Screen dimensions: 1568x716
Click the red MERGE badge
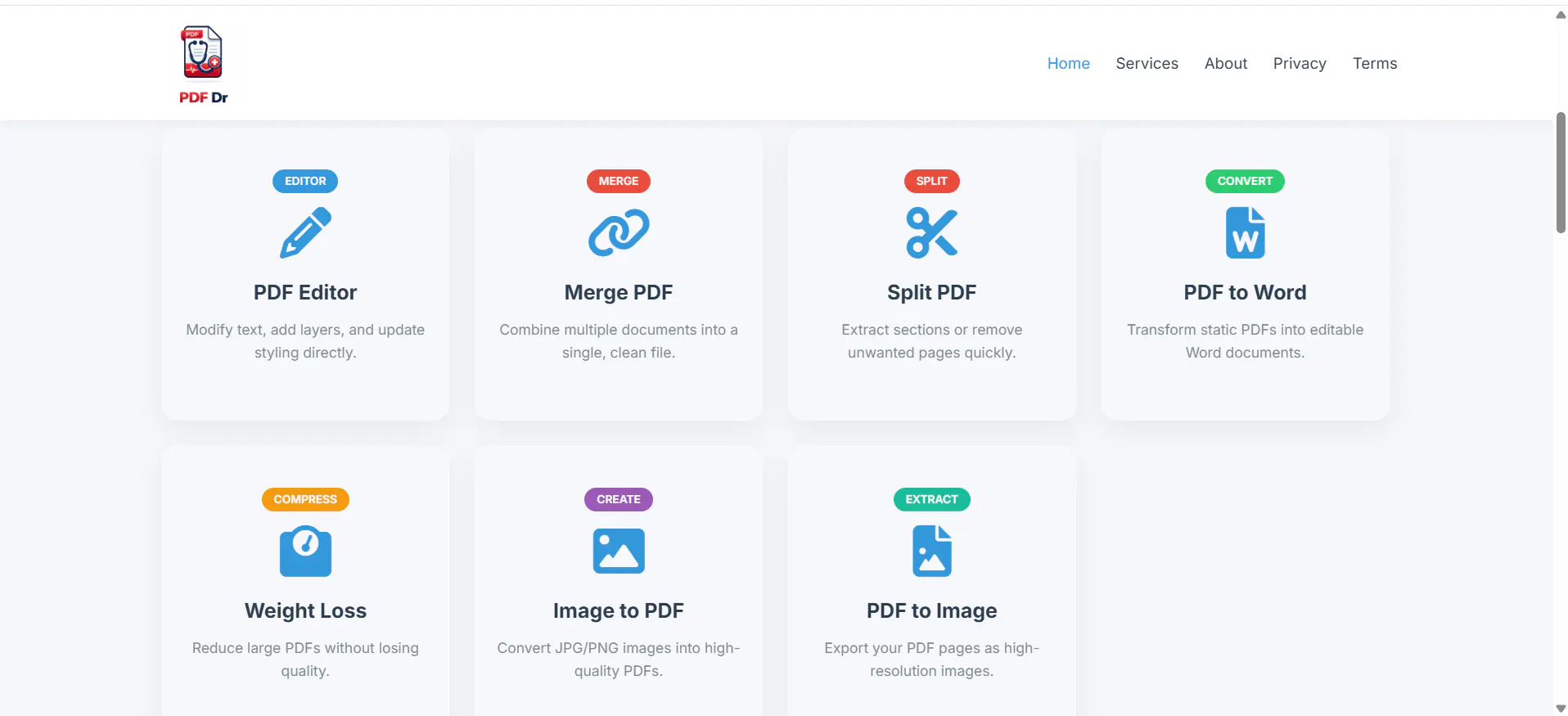pos(619,181)
